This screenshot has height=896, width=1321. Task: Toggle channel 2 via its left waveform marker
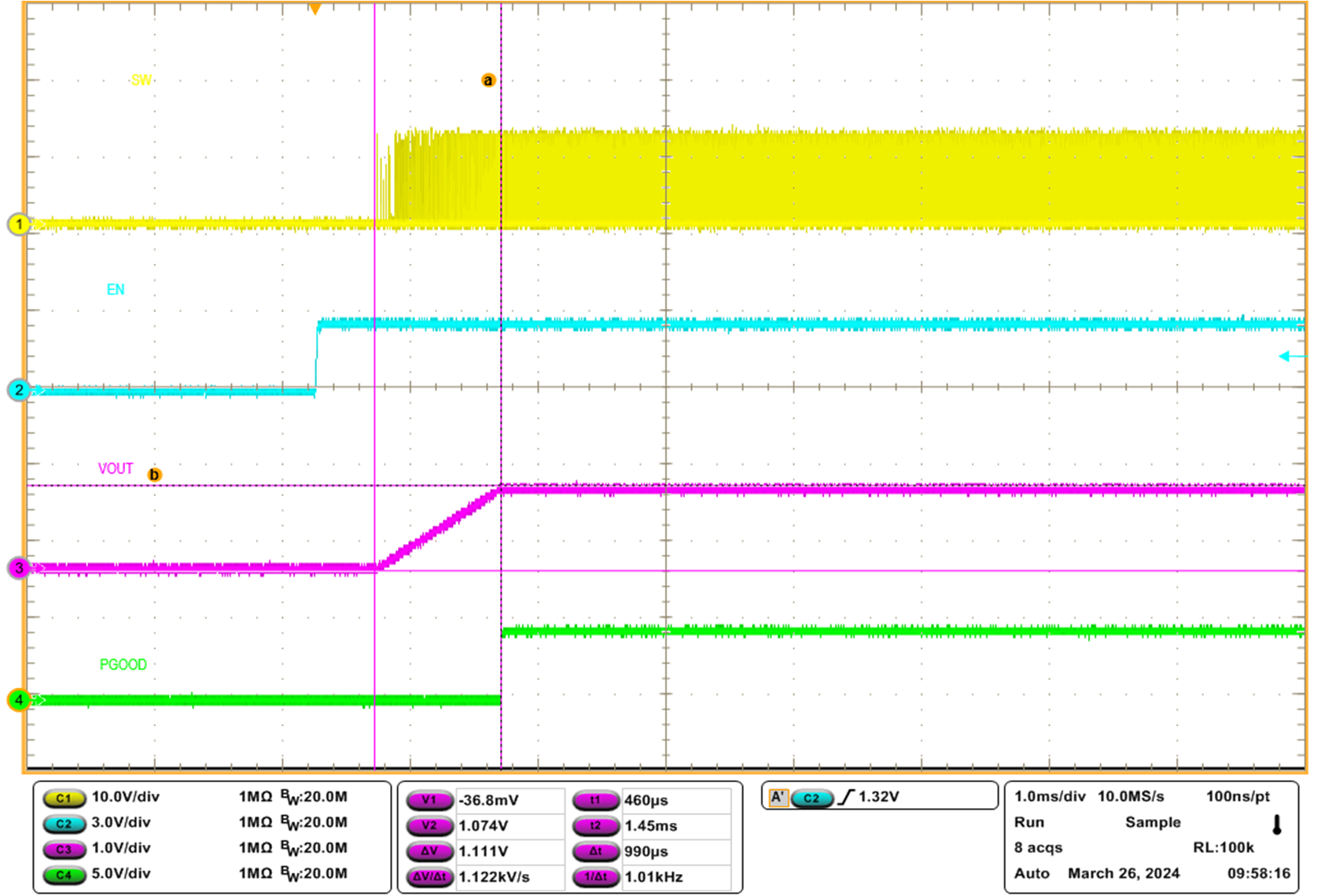point(17,391)
